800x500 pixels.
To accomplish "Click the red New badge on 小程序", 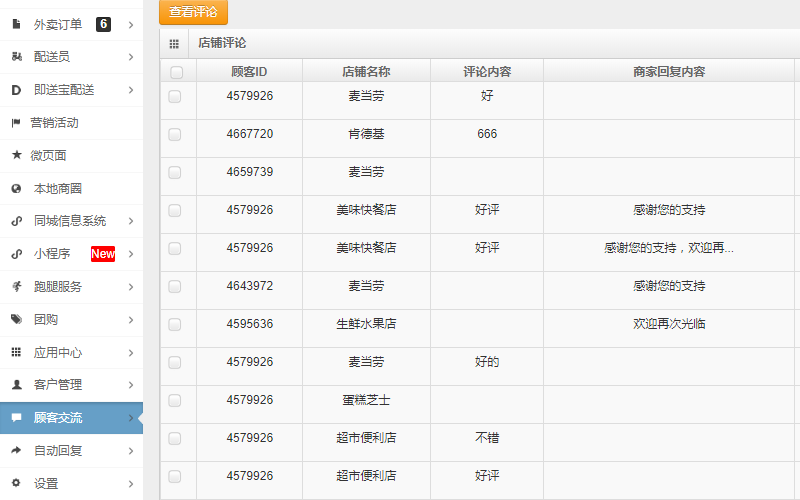I will [x=103, y=254].
